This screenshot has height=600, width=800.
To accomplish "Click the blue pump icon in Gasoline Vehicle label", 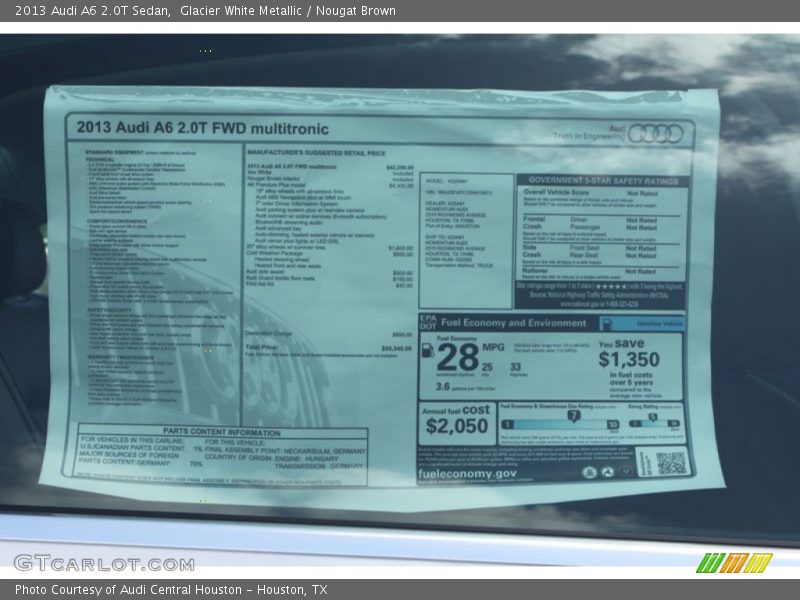I will pos(607,324).
